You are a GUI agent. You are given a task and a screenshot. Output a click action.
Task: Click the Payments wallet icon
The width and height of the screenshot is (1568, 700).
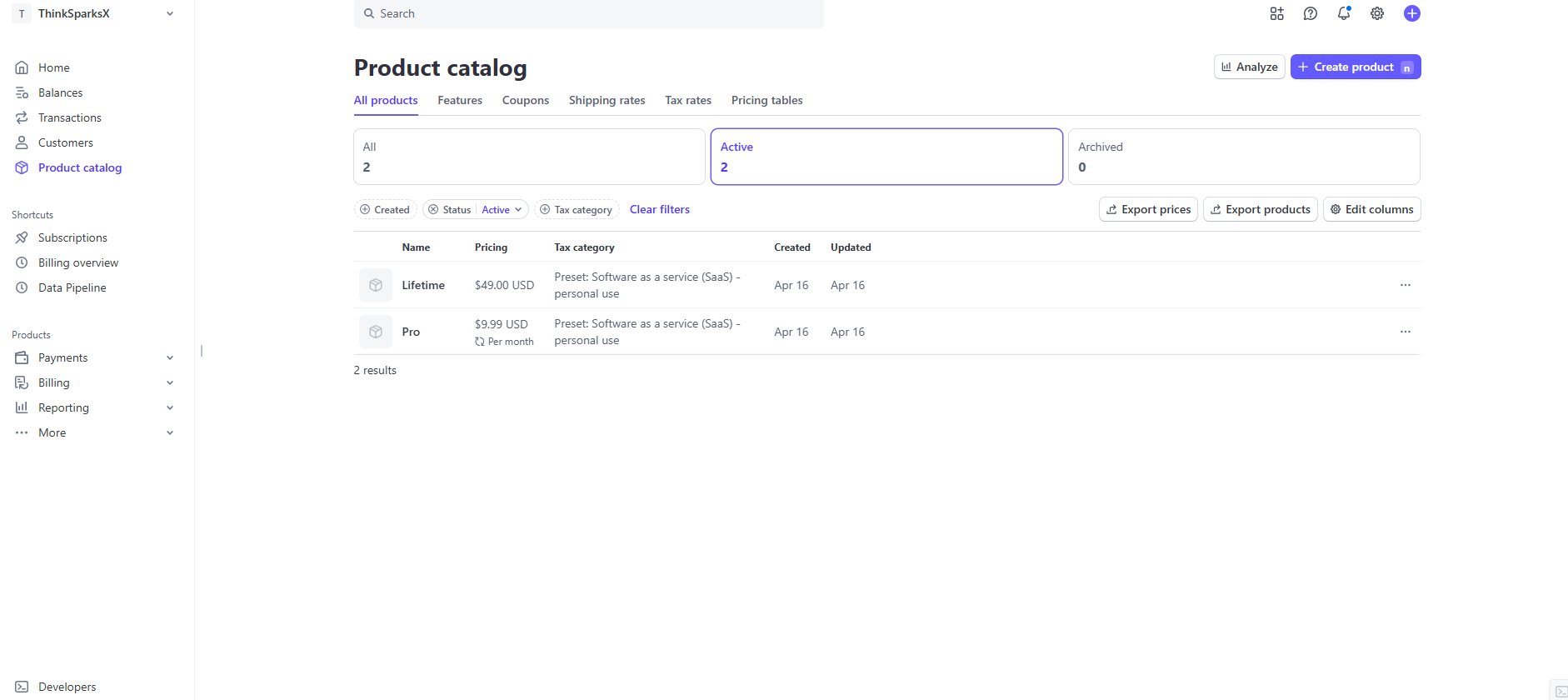point(22,357)
